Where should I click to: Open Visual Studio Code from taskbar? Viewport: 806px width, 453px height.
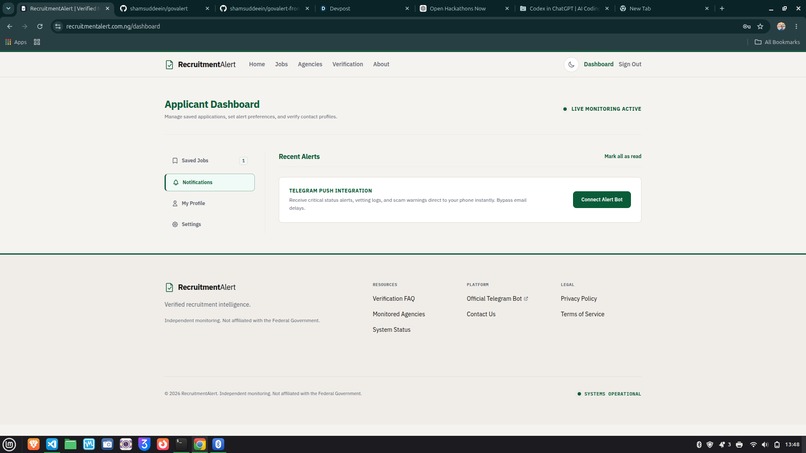52,444
